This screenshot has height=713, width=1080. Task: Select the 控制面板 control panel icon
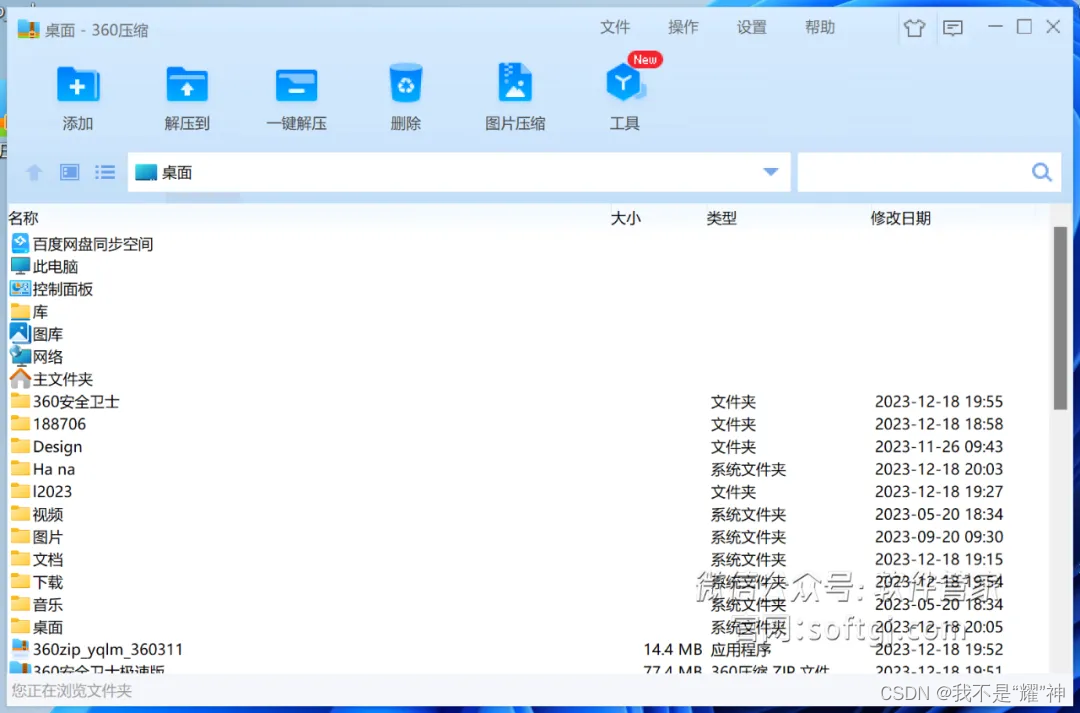[21, 289]
